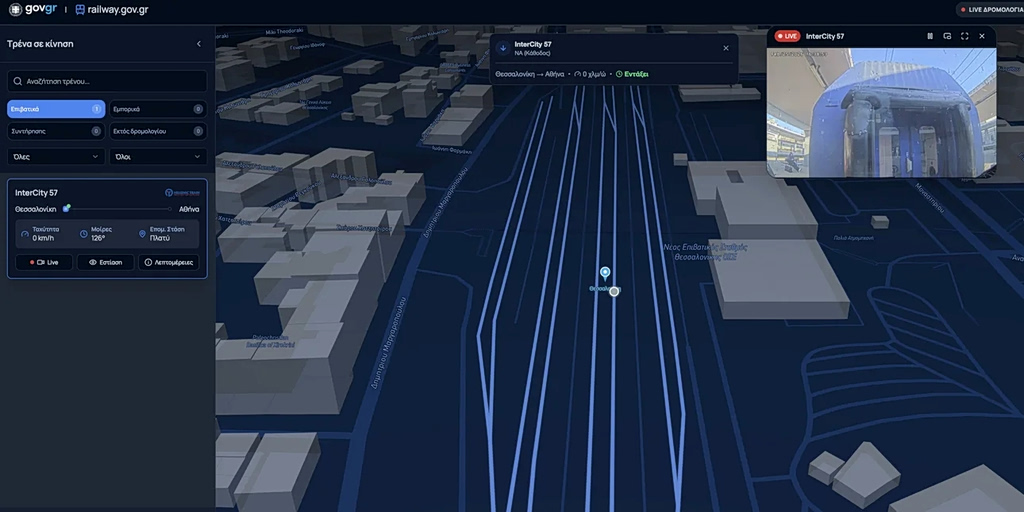
Task: Collapse the Τρένα σε κίνηση sidebar
Action: pos(198,44)
